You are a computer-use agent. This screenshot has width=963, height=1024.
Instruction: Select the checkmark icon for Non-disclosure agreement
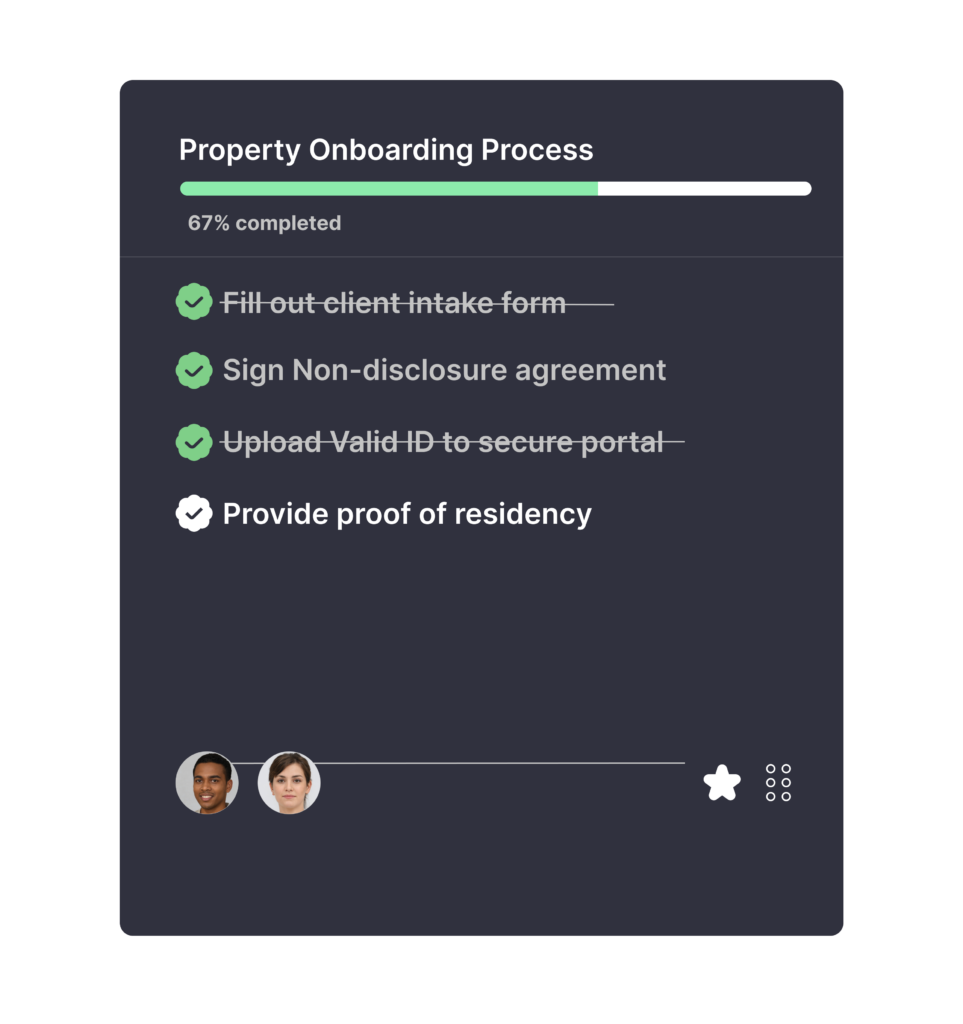(x=193, y=370)
